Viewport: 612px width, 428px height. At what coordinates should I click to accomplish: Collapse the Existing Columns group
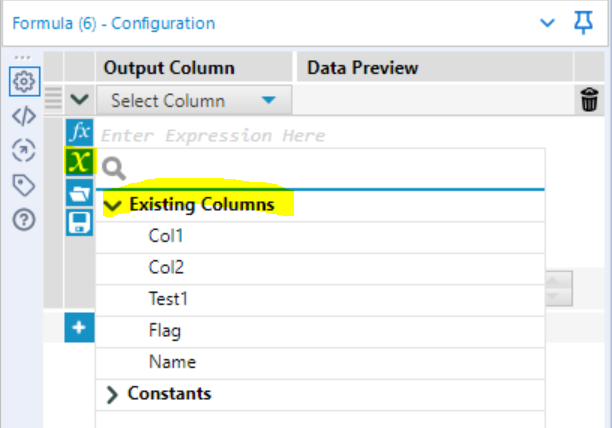pyautogui.click(x=112, y=205)
